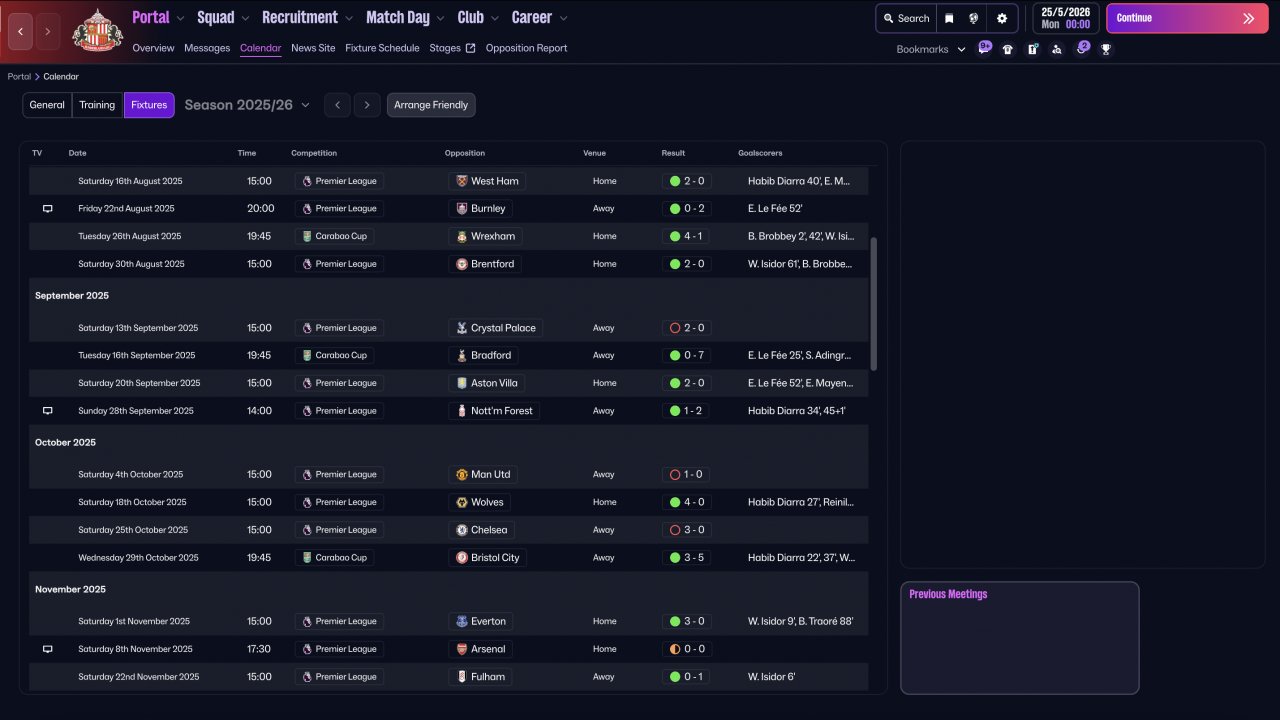1280x720 pixels.
Task: Click the Arrange Friendly button
Action: (x=431, y=105)
